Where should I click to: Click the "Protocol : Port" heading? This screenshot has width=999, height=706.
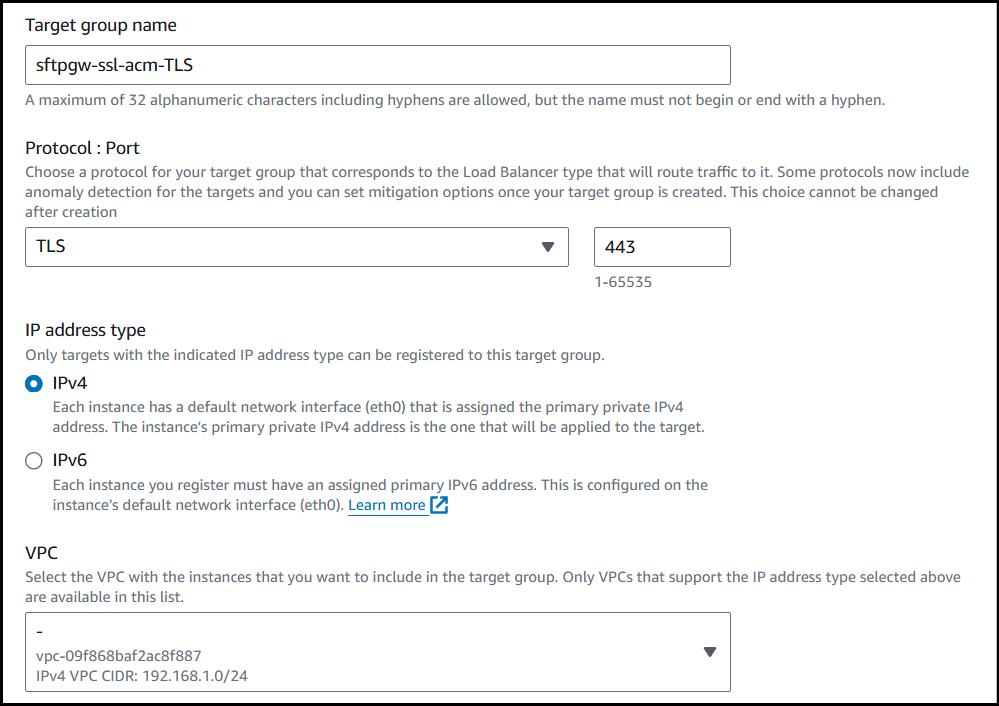coord(82,148)
